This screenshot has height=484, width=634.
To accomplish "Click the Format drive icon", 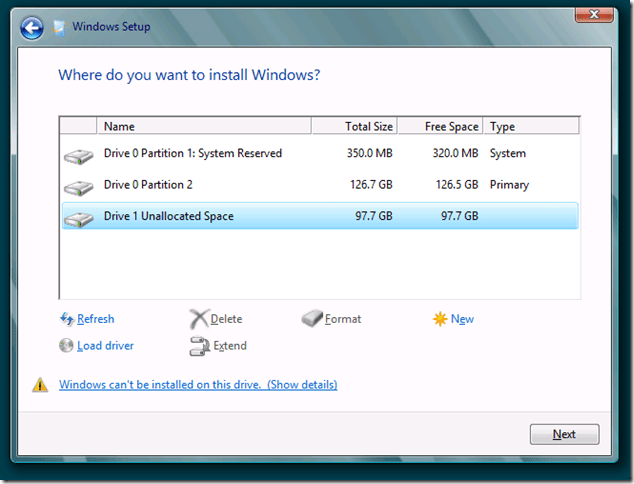I will tap(312, 319).
